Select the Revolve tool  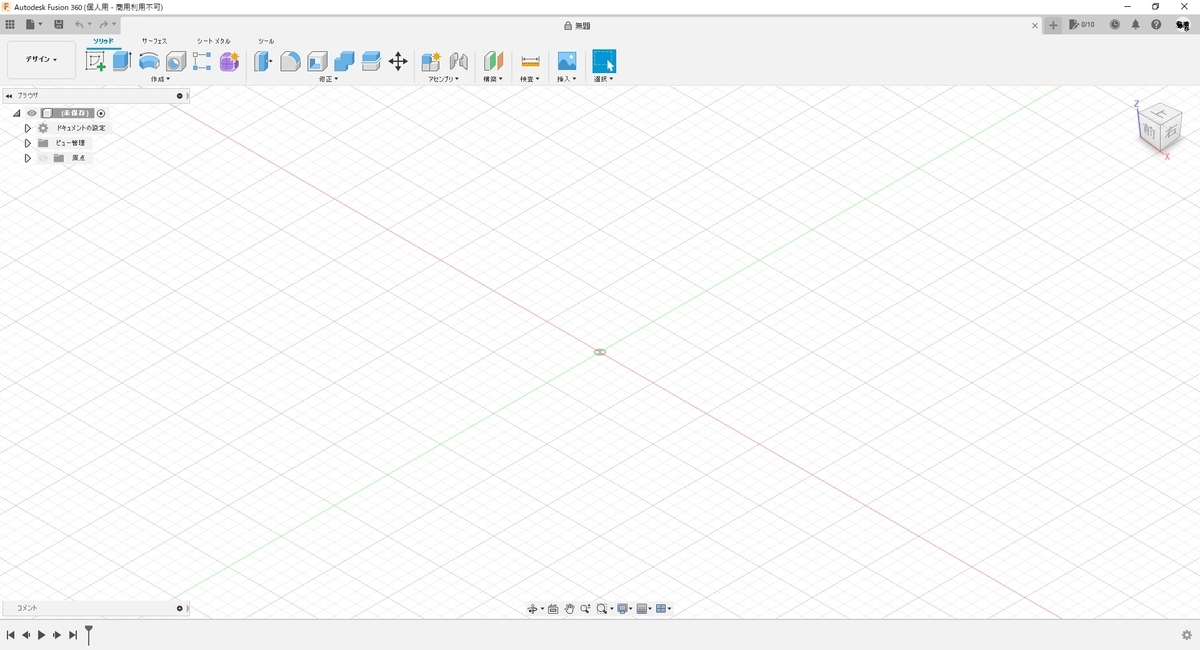click(x=149, y=61)
